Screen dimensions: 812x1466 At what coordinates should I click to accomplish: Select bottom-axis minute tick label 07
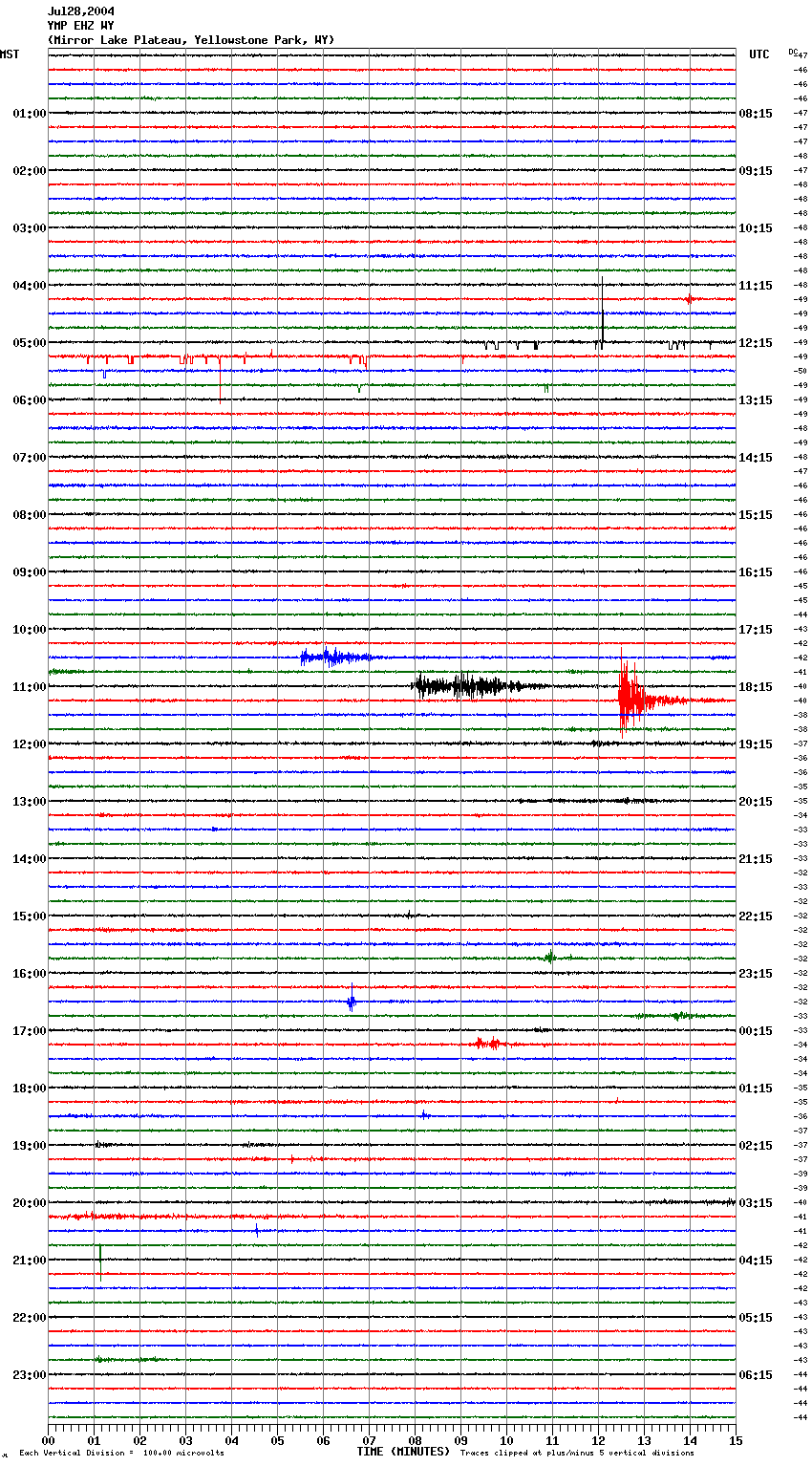point(369,1440)
